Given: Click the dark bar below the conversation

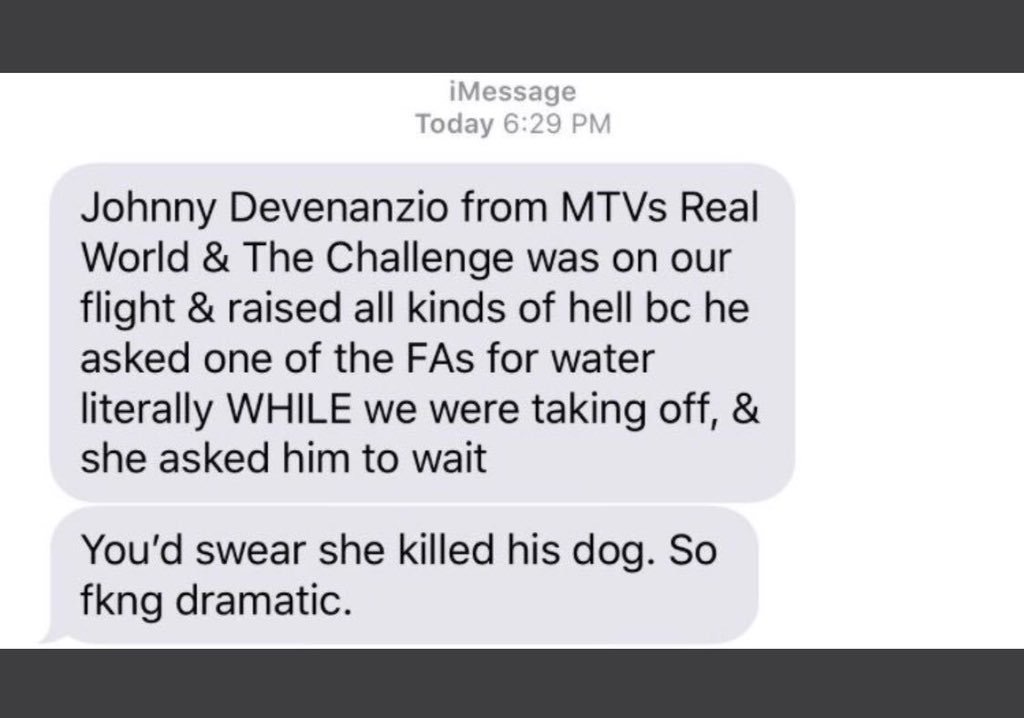Looking at the screenshot, I should click(512, 683).
